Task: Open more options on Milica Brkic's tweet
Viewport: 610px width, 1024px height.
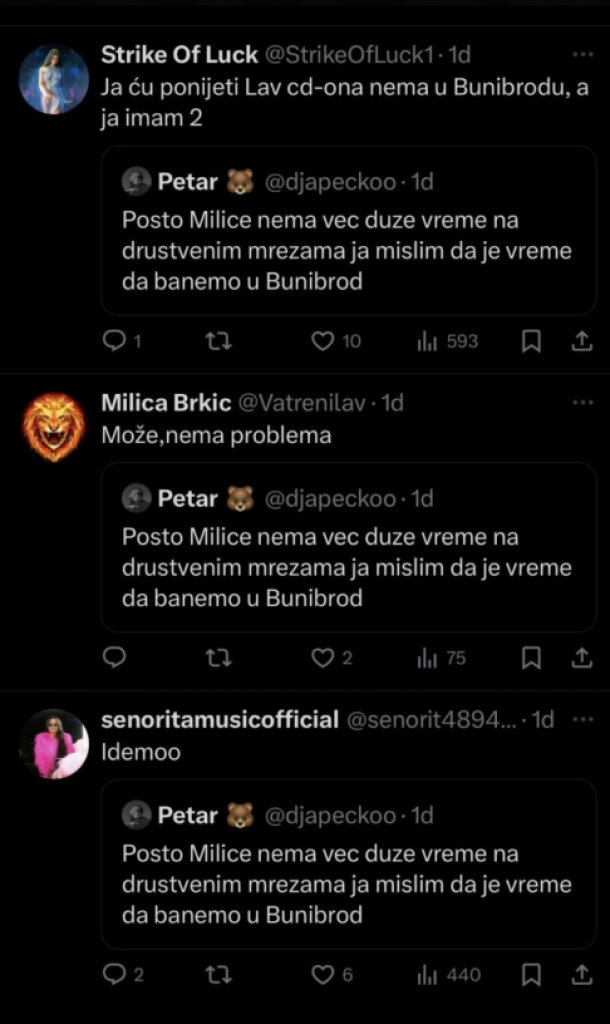Action: (582, 403)
